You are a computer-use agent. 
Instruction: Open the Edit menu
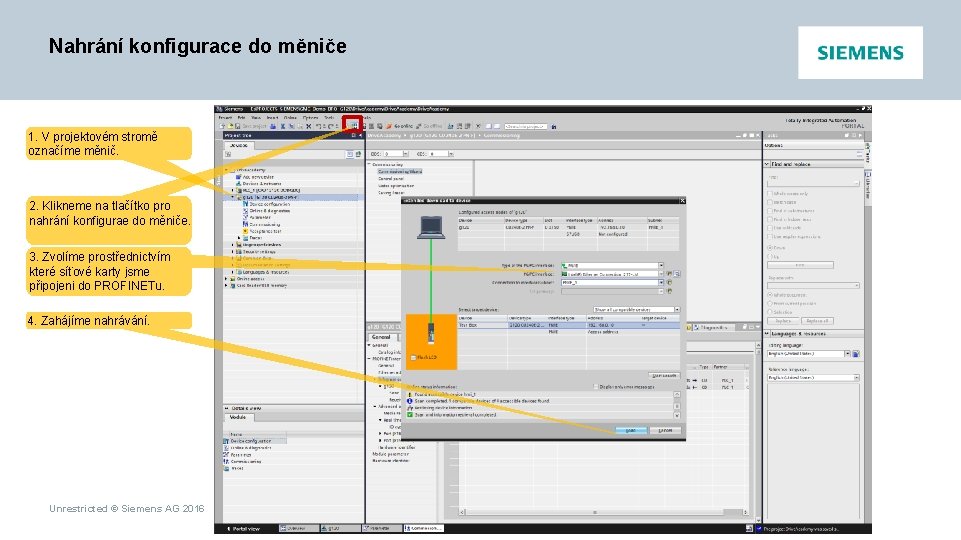click(x=241, y=118)
